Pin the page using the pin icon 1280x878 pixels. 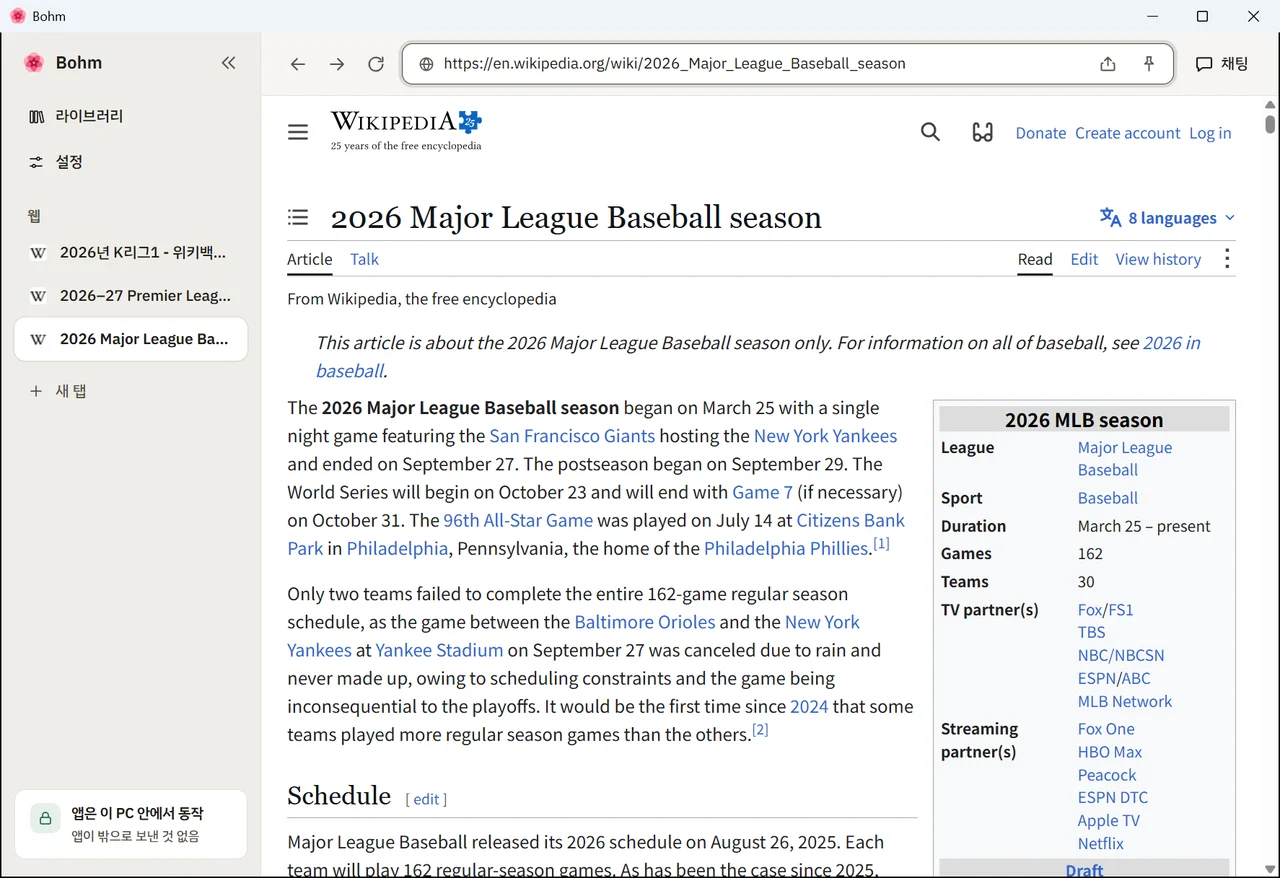[1149, 64]
